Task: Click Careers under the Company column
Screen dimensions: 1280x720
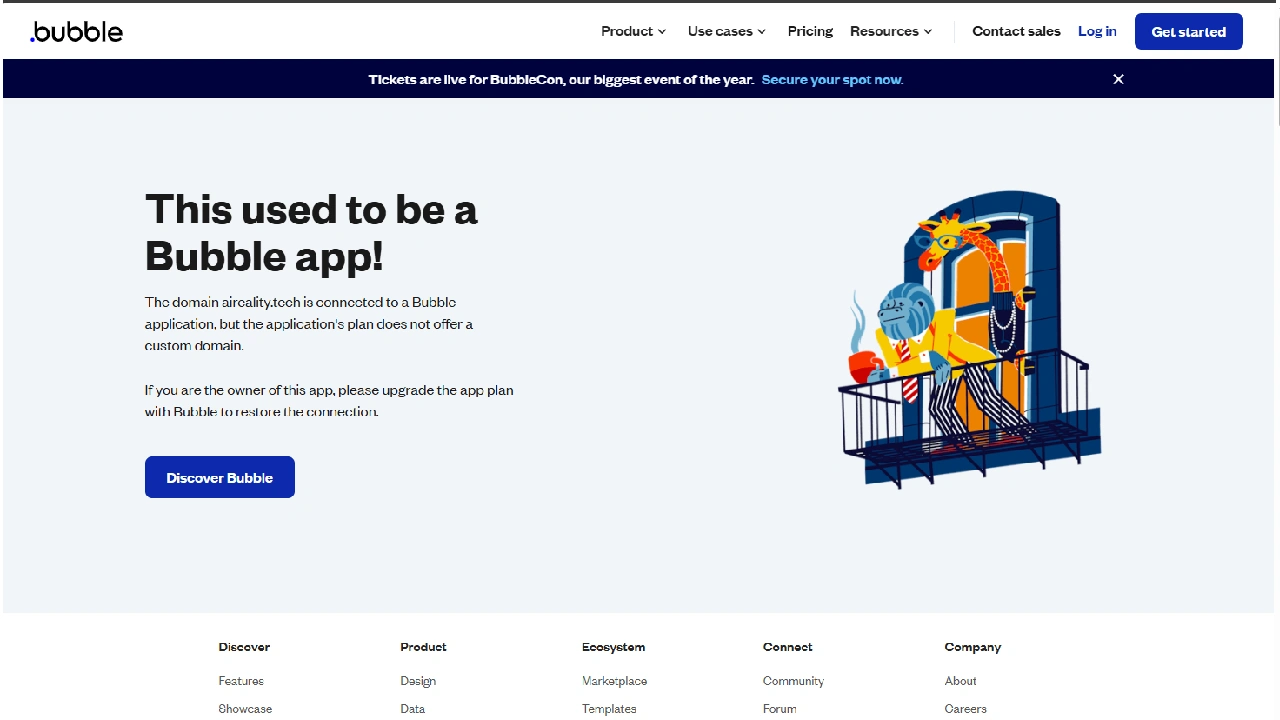Action: (x=965, y=708)
